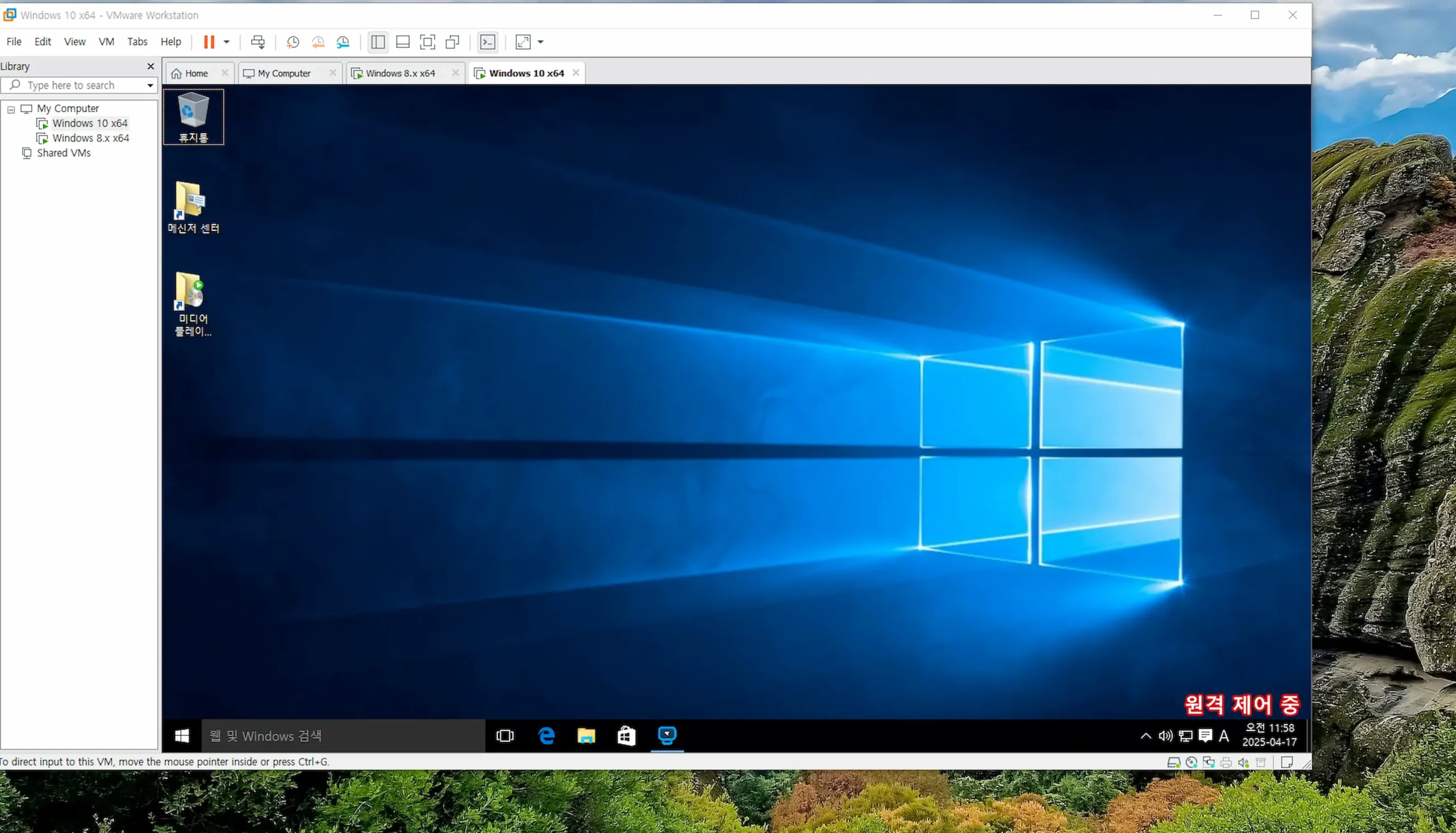Toggle the console view icon
This screenshot has height=833, width=1456.
click(487, 42)
